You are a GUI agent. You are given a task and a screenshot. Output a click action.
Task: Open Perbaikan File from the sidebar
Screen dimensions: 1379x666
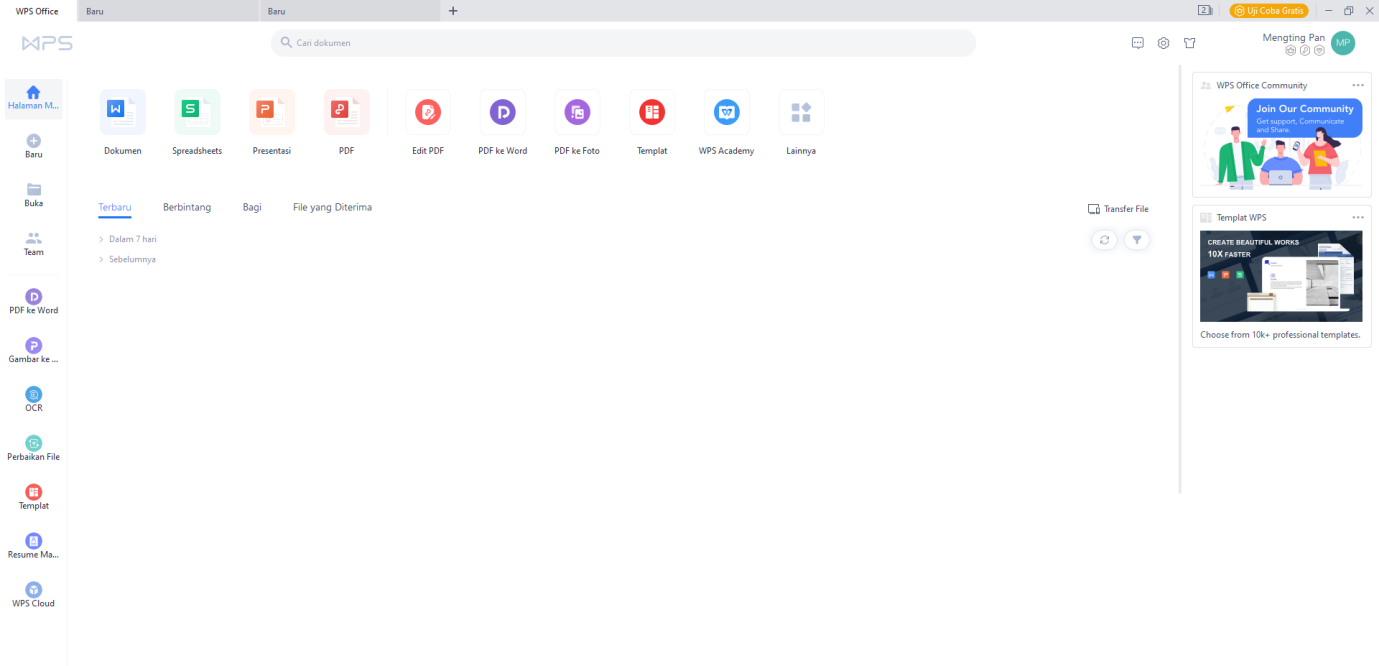33,446
